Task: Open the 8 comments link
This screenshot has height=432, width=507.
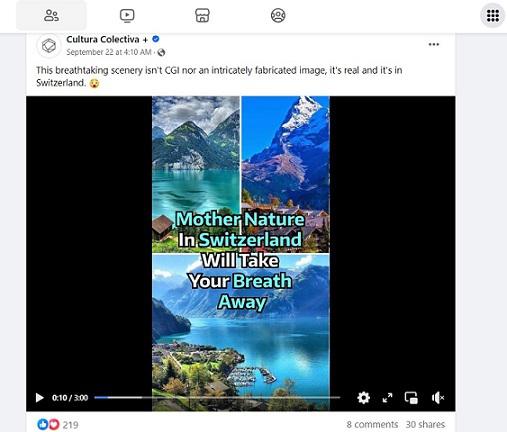Action: pos(372,424)
